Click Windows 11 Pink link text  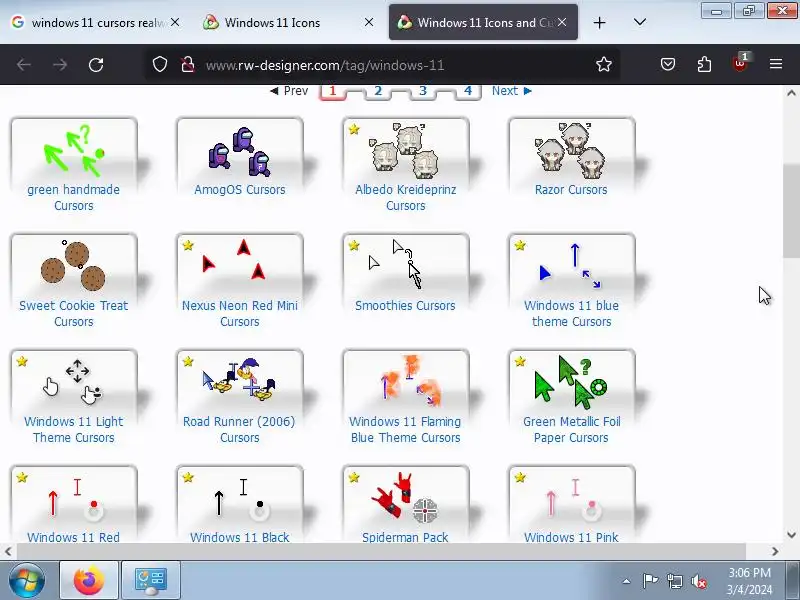click(x=571, y=537)
